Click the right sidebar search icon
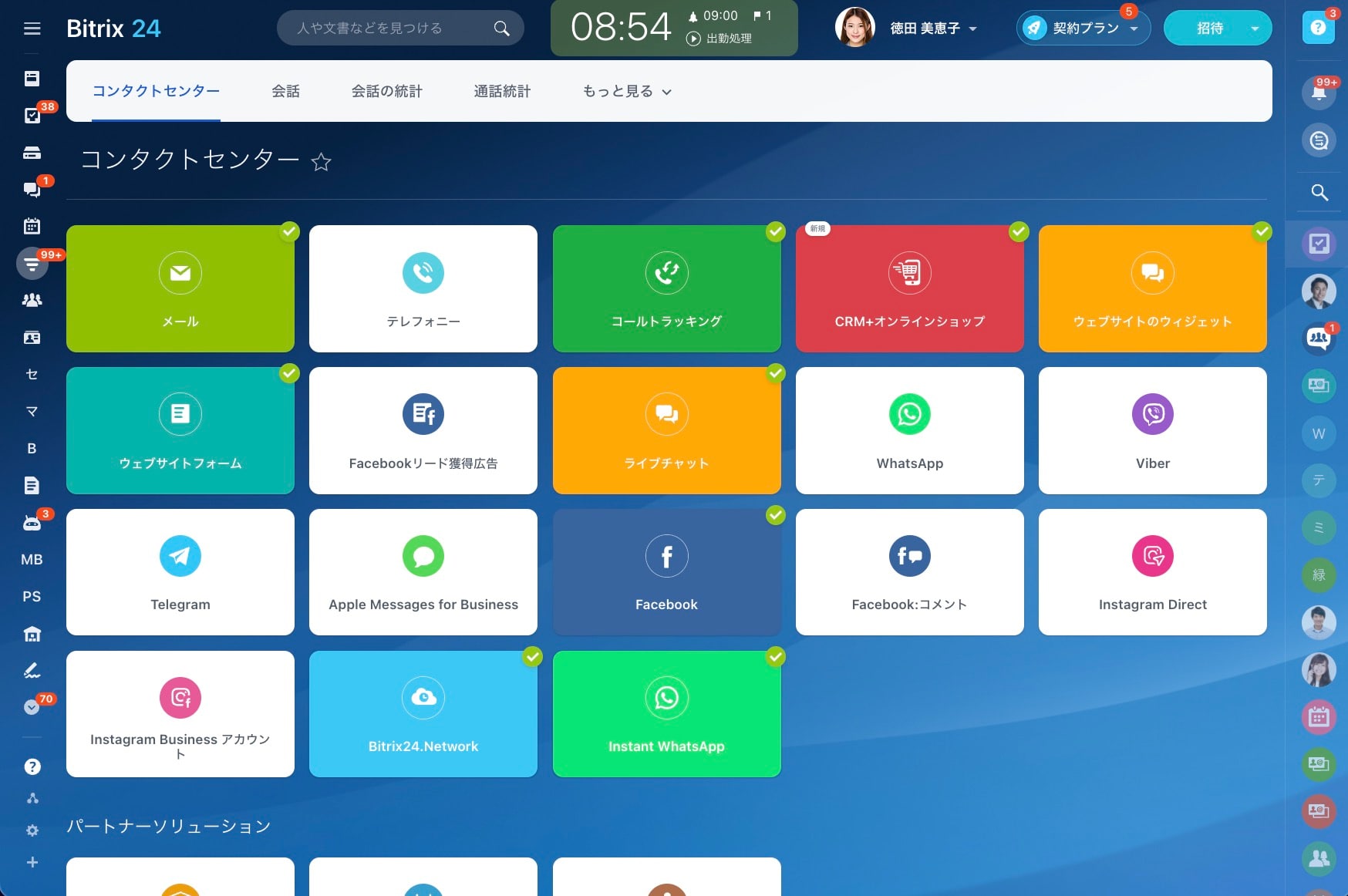This screenshot has height=896, width=1348. tap(1319, 192)
